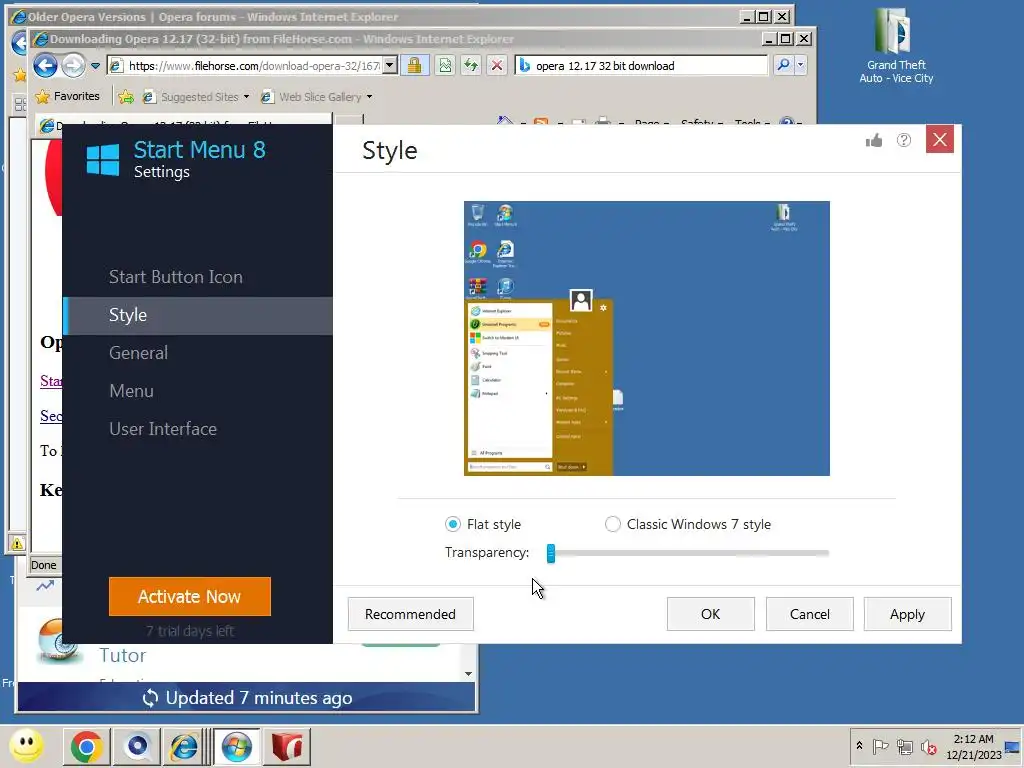Open the recent pages dropdown next to forward button
This screenshot has height=768, width=1024.
pyautogui.click(x=95, y=65)
